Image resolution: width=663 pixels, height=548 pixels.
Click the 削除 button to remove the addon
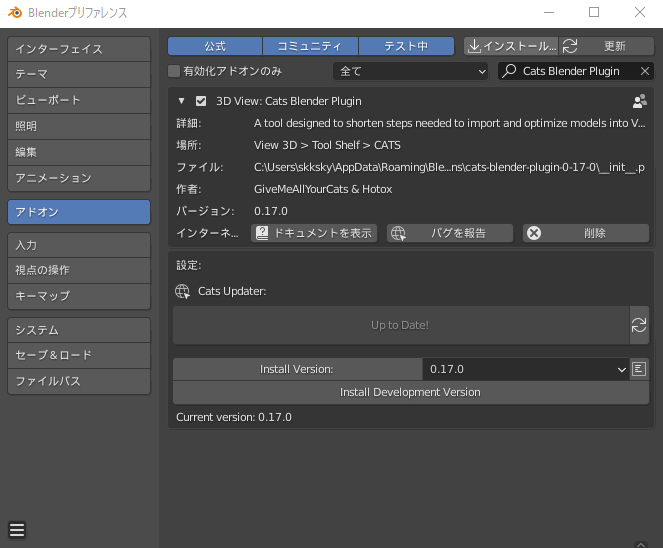pyautogui.click(x=586, y=233)
